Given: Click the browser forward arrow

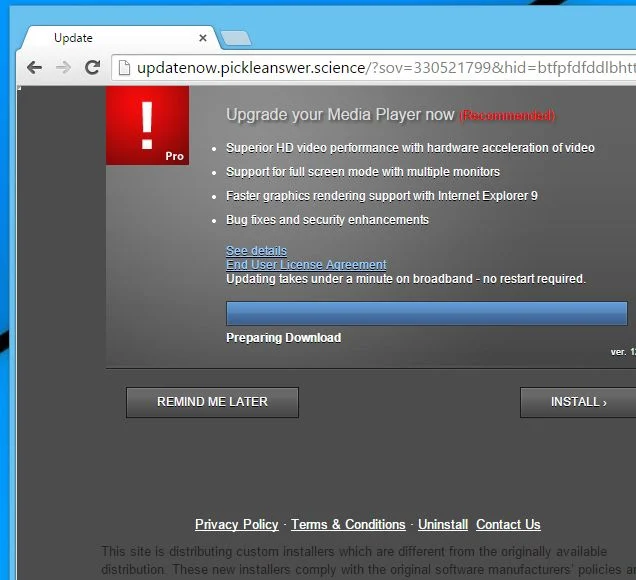Looking at the screenshot, I should (x=63, y=67).
